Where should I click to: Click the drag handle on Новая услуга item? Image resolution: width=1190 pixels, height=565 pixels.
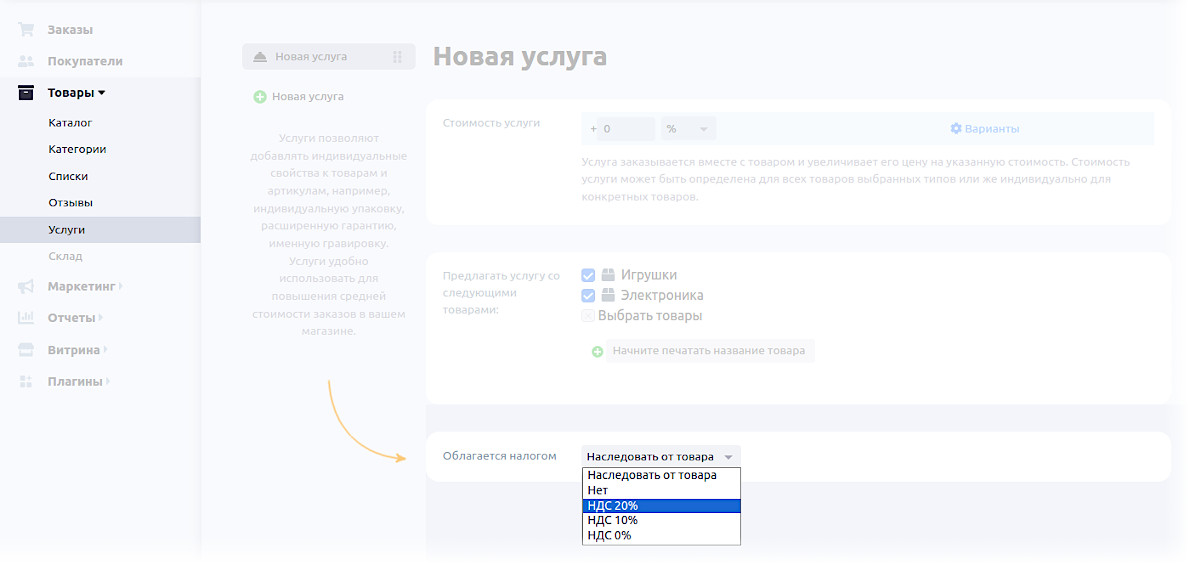coord(397,57)
